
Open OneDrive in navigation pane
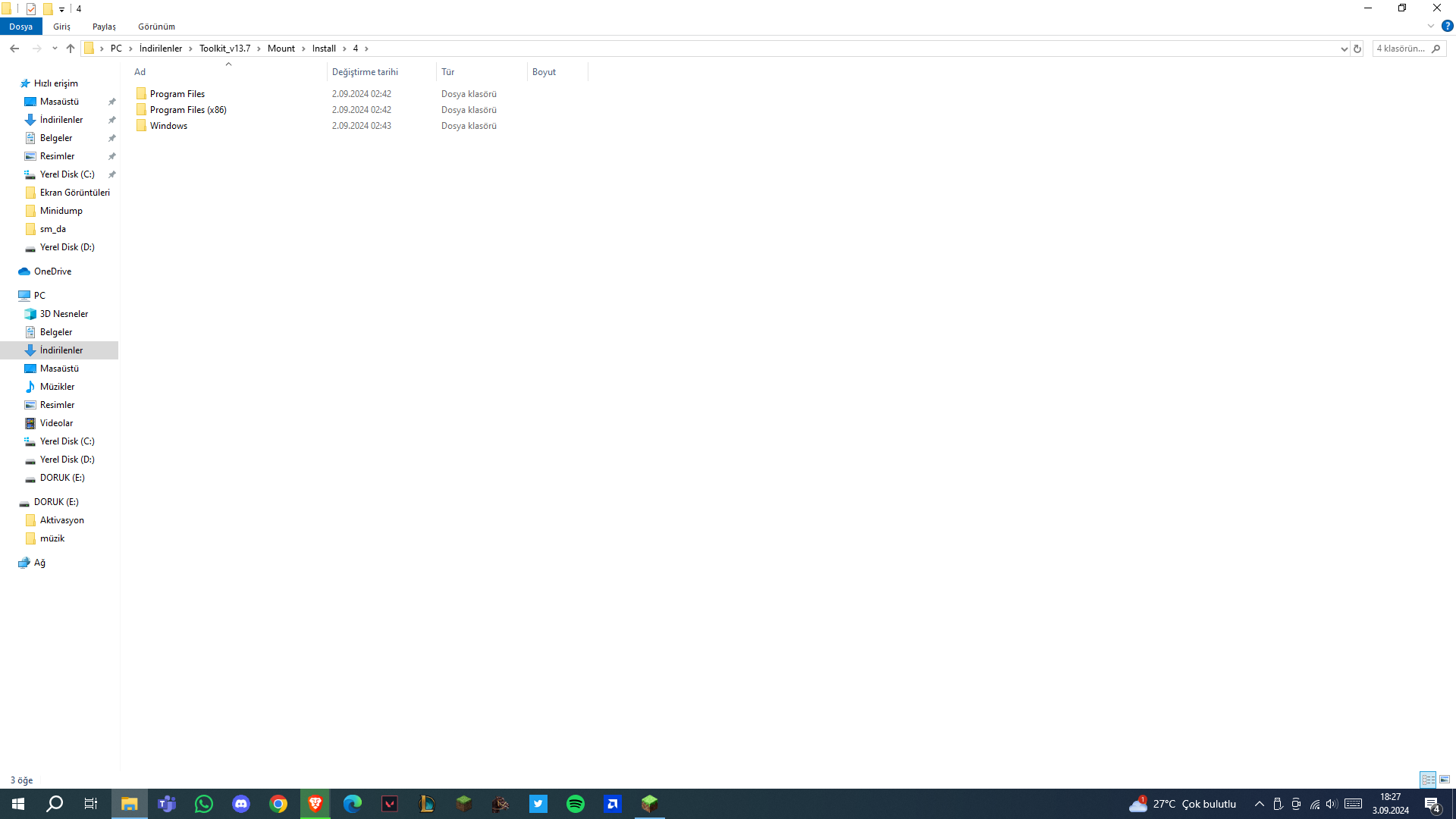(52, 271)
